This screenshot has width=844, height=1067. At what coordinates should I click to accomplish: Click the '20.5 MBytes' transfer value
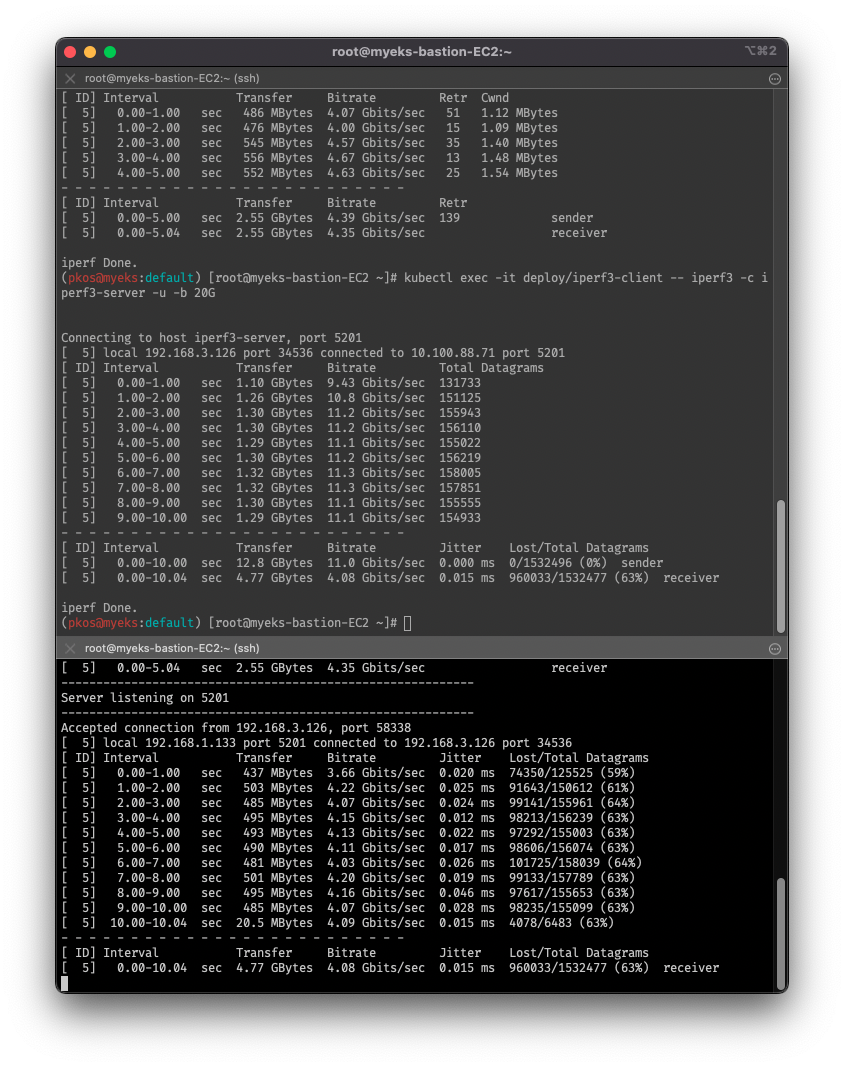(x=274, y=923)
